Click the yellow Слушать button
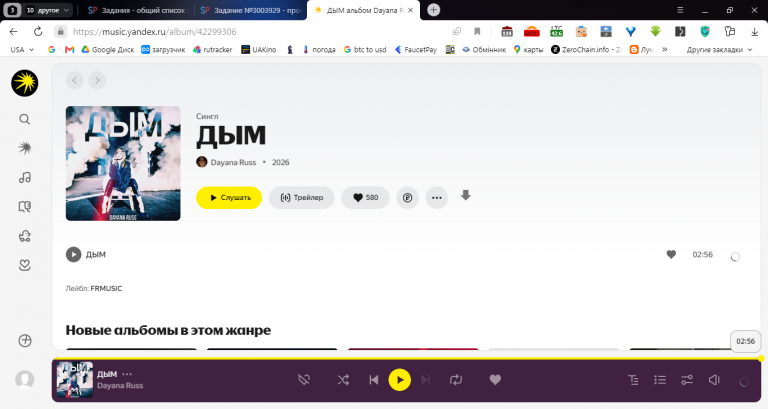 [229, 198]
